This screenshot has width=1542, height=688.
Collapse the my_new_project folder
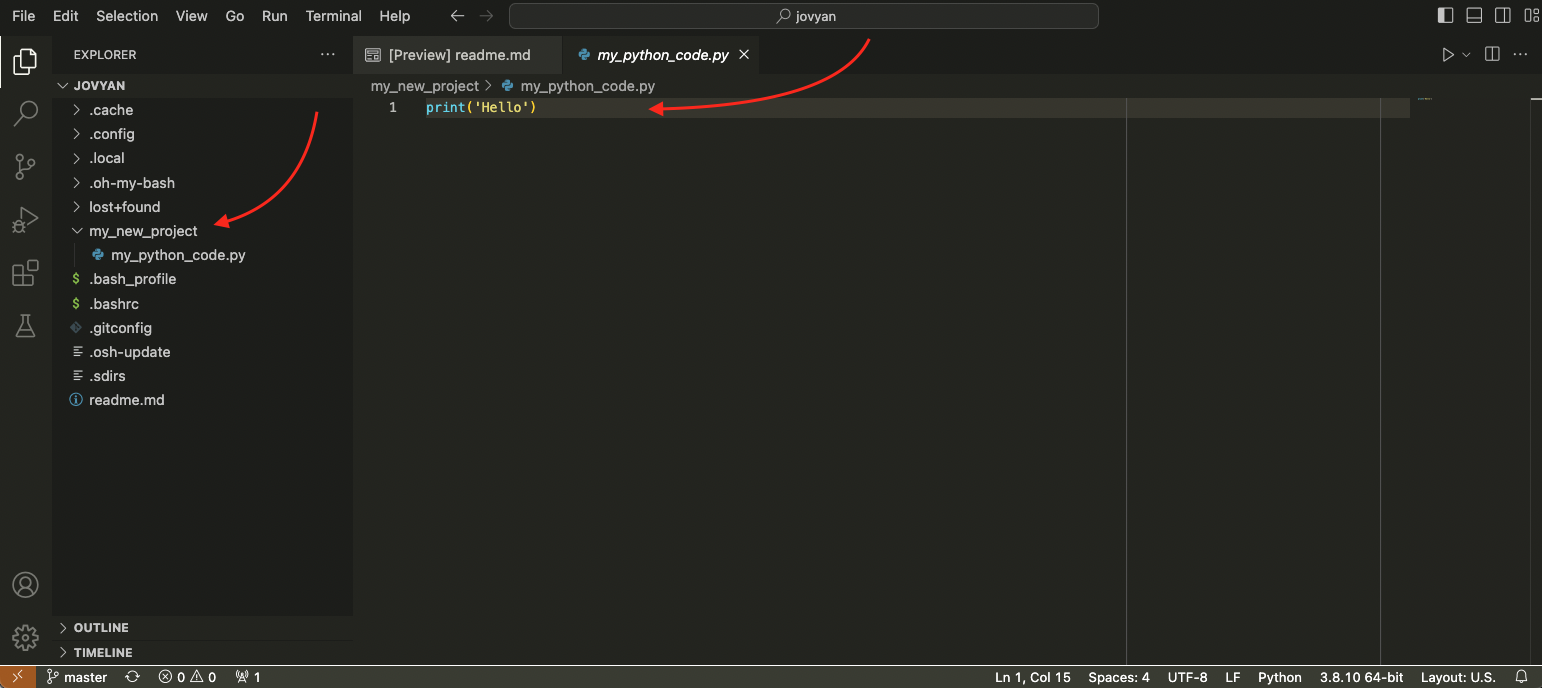203,231
